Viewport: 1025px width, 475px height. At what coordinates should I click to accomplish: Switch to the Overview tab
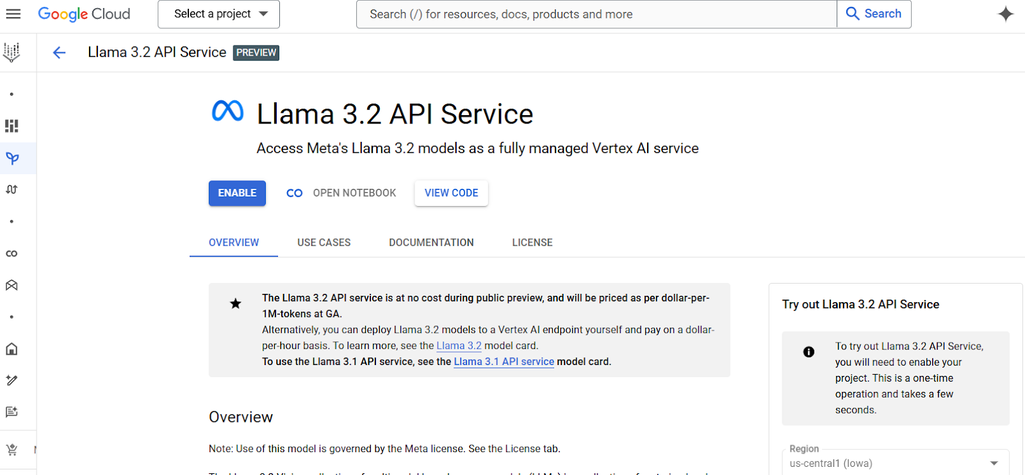click(234, 242)
